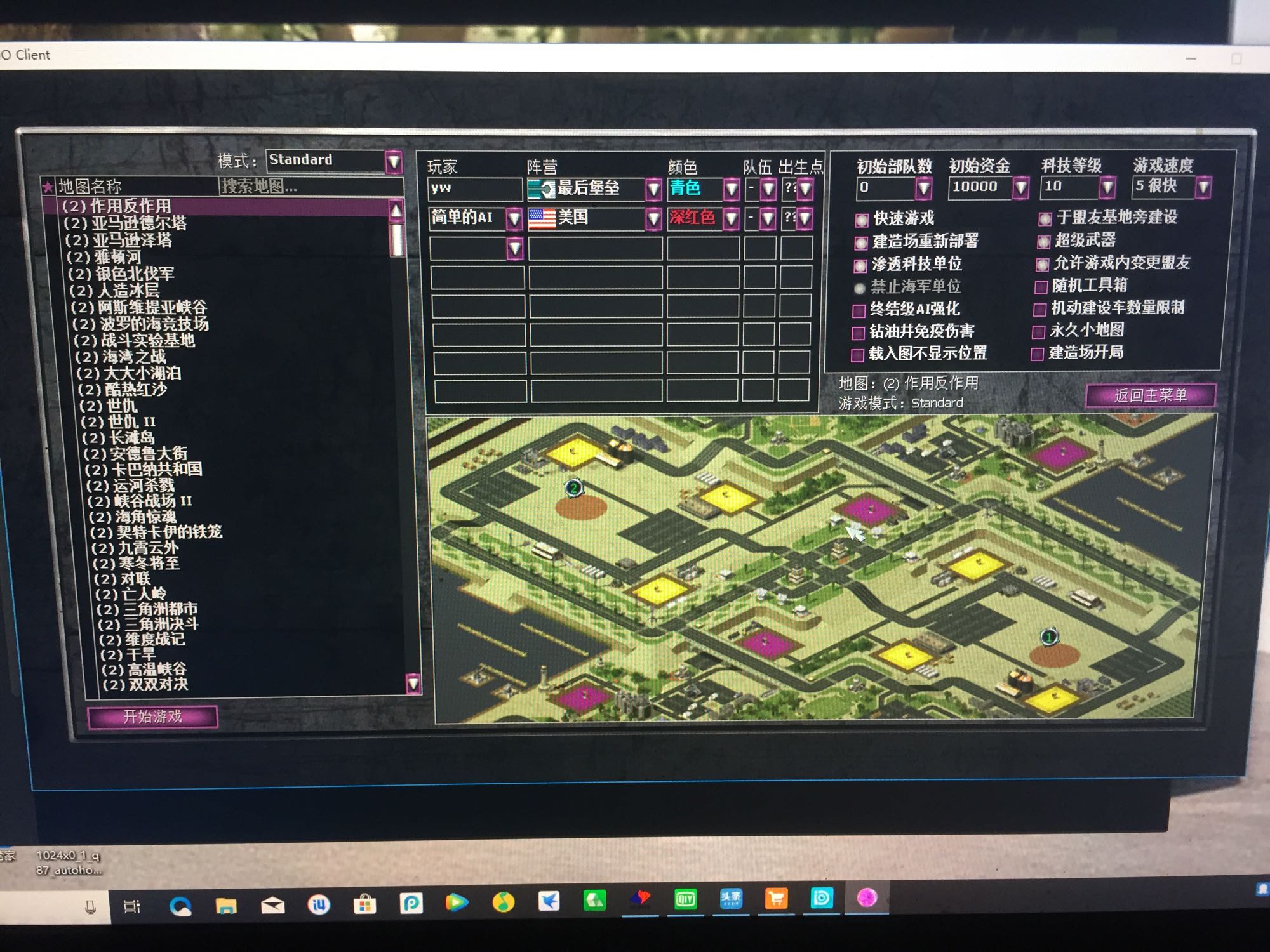Open the 游戏速度 dropdown arrow
This screenshot has height=952, width=1270.
coord(1203,187)
